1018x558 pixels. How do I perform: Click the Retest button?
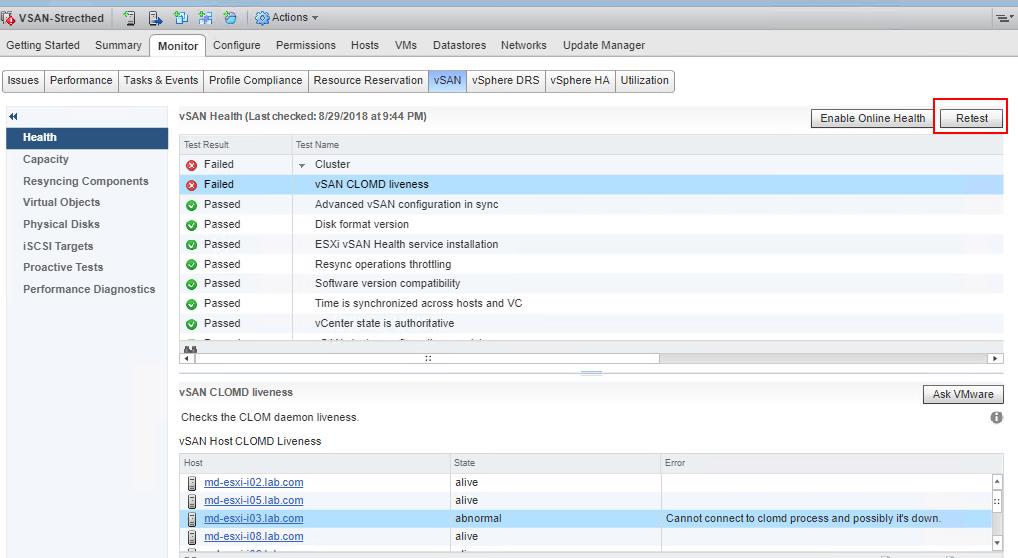pos(971,118)
